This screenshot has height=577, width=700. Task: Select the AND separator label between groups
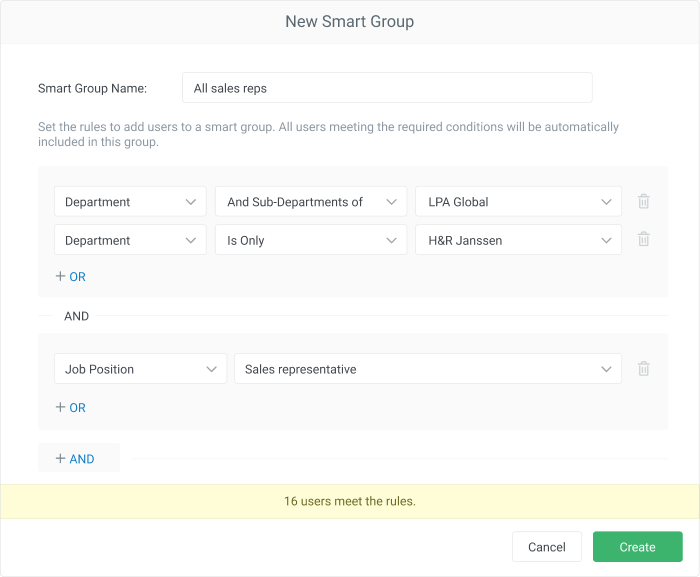pyautogui.click(x=76, y=316)
